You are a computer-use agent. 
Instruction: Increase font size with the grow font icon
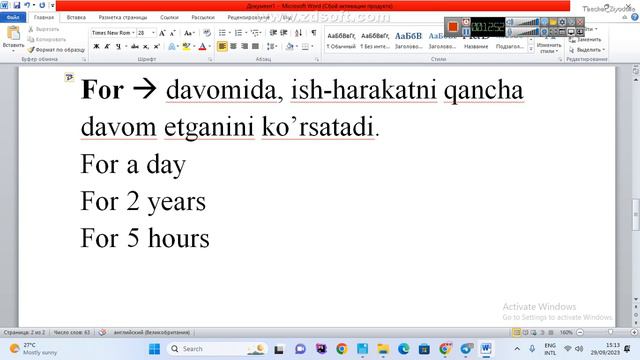tap(162, 33)
